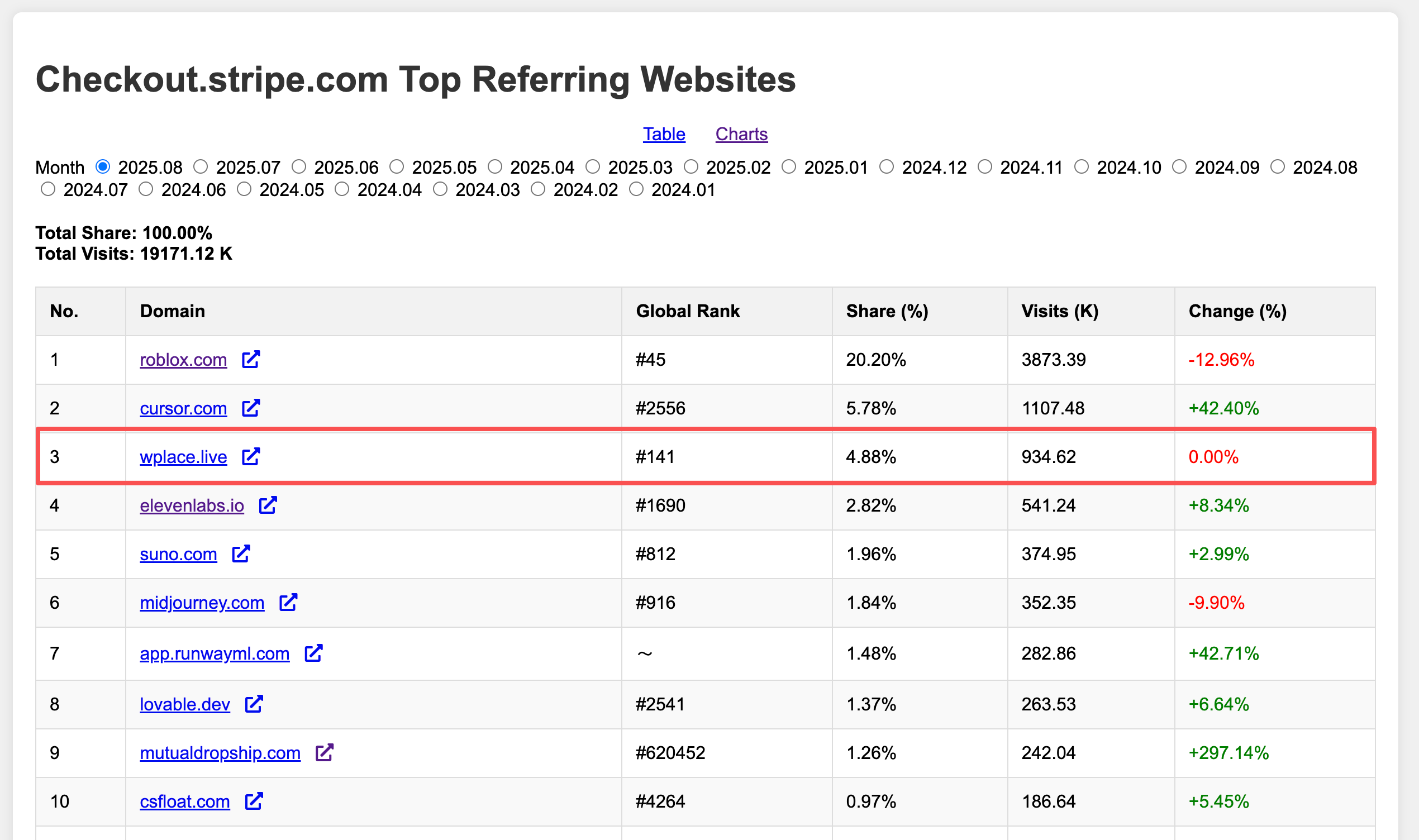Switch to the Charts view
The image size is (1419, 840).
click(741, 134)
